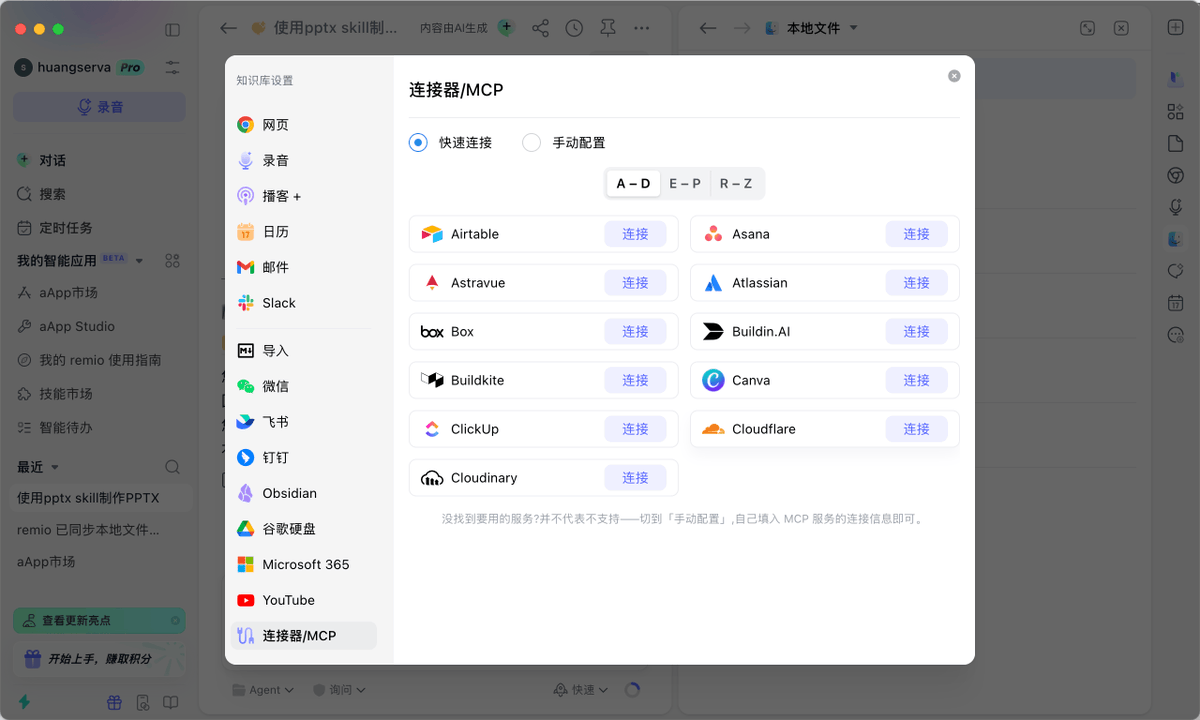Go back with the chat header arrow
The image size is (1200, 720).
point(228,28)
